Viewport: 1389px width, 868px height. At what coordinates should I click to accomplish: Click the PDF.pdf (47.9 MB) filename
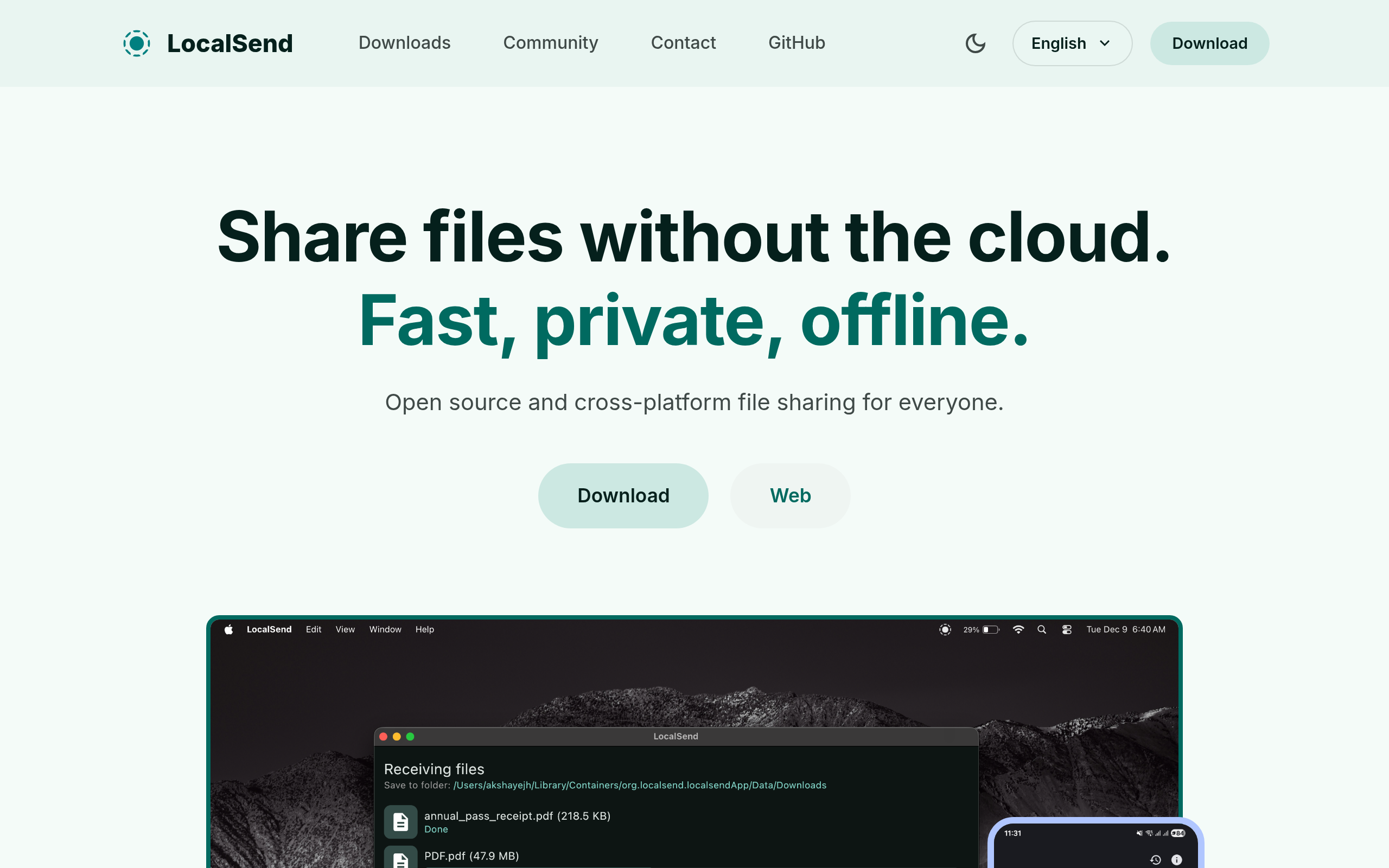click(471, 856)
